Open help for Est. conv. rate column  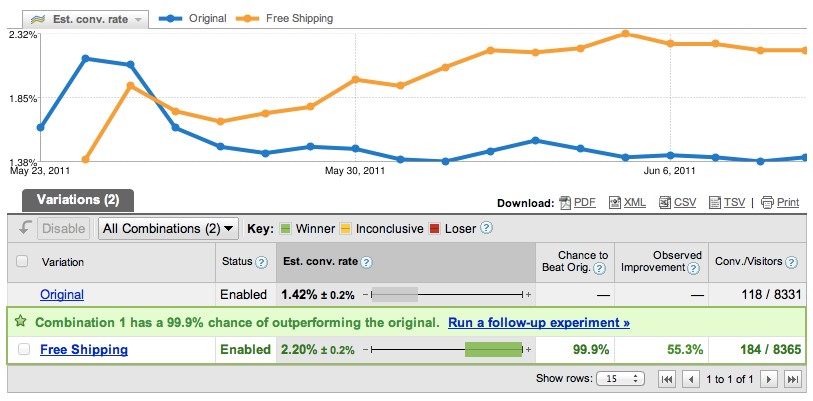[x=366, y=262]
